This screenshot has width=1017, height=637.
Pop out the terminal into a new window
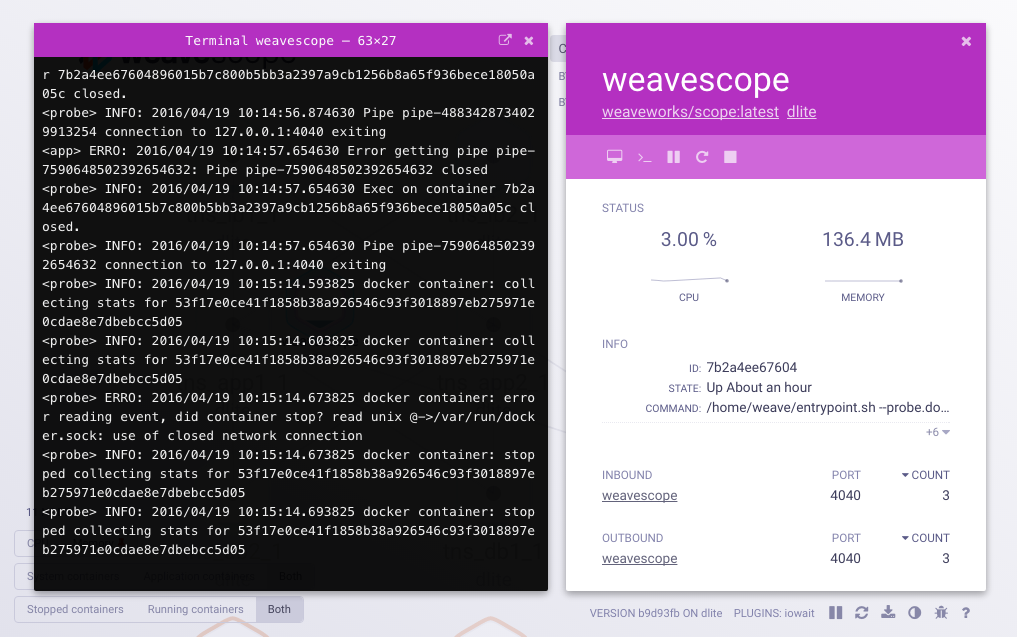504,40
